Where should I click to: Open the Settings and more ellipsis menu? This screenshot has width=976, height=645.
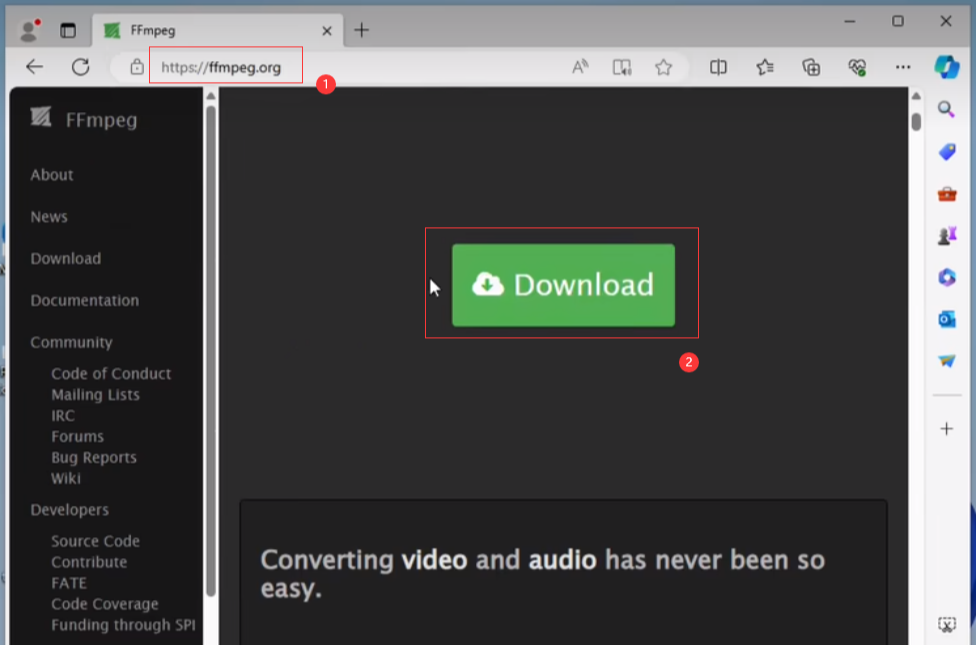click(903, 67)
